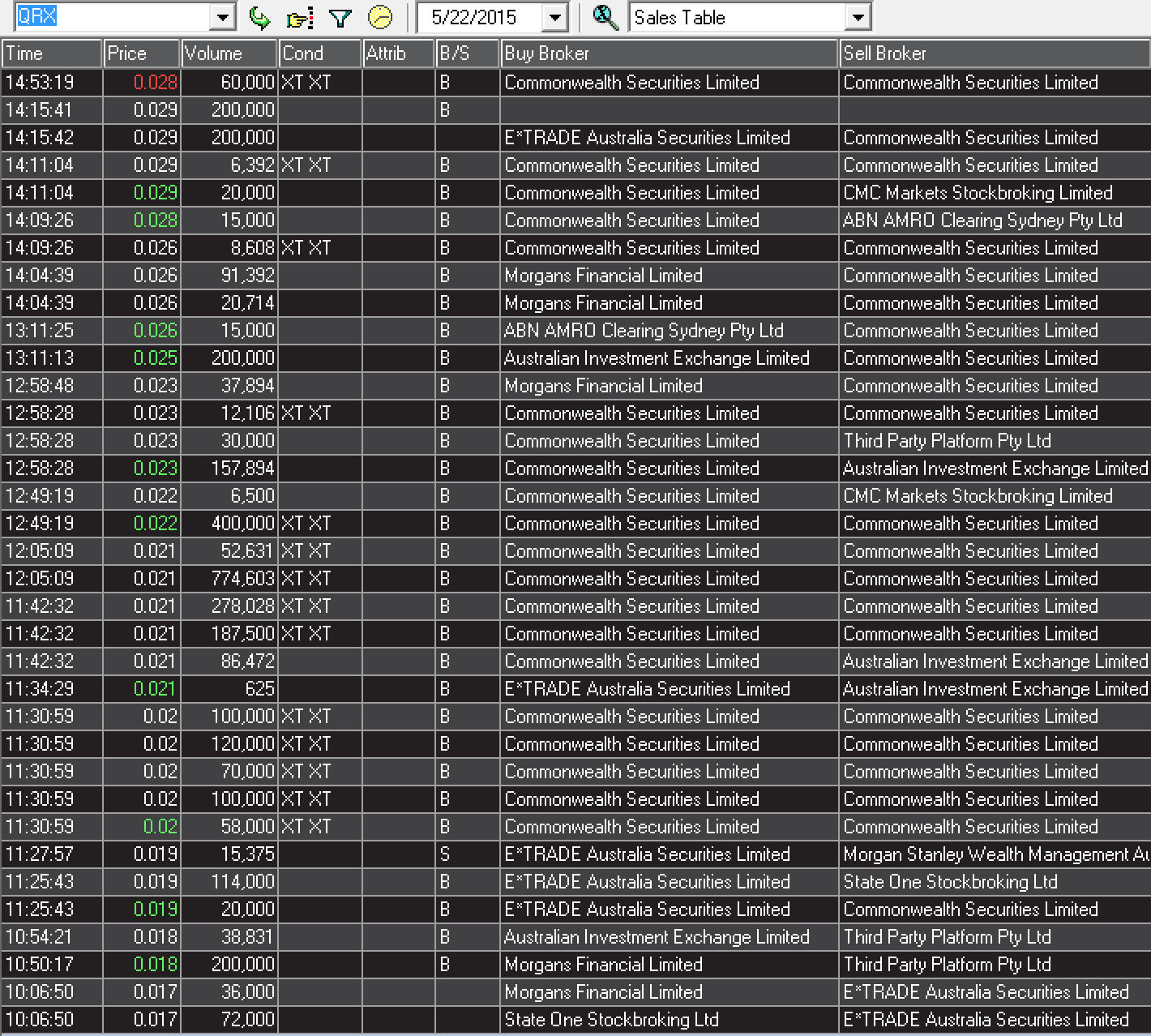This screenshot has height=1036, width=1151.
Task: Select the 8,608 volume cell
Action: coord(229,248)
